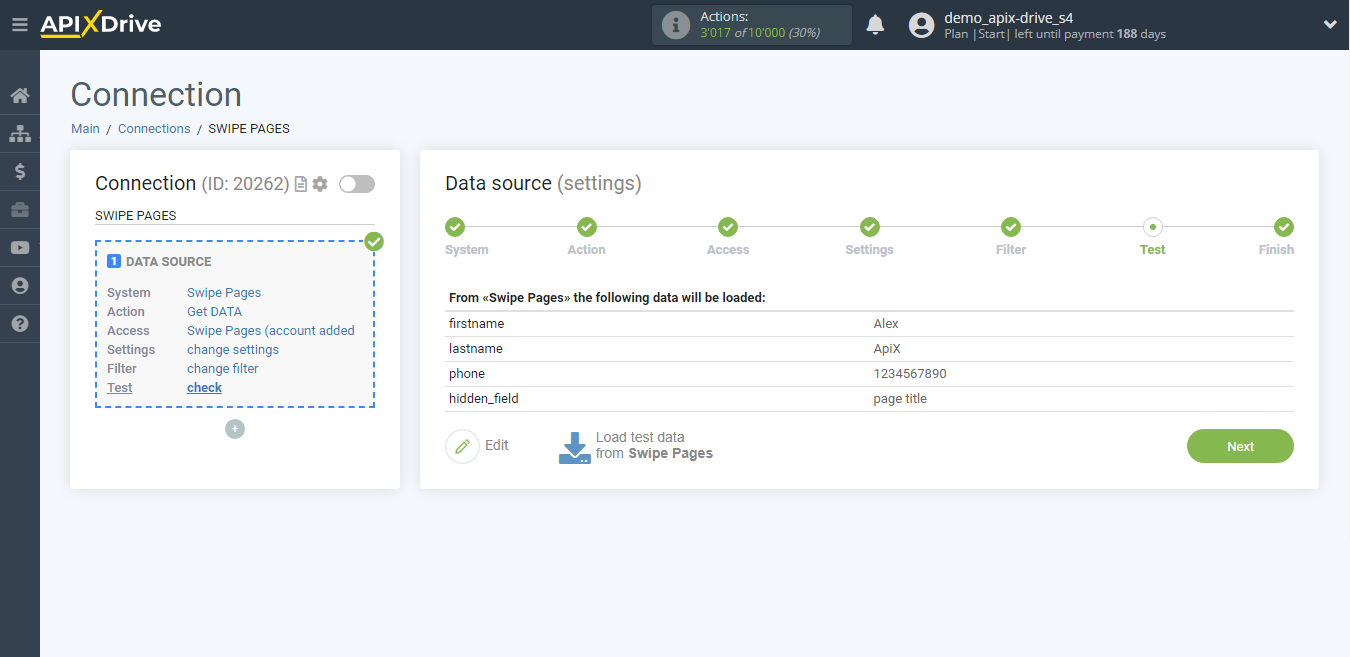
Task: Open the connections sitemap sidebar icon
Action: 20,134
